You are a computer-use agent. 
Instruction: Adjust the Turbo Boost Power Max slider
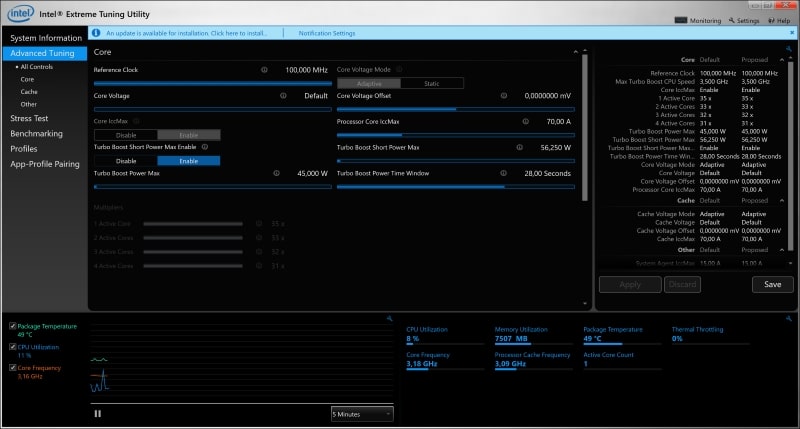(213, 187)
